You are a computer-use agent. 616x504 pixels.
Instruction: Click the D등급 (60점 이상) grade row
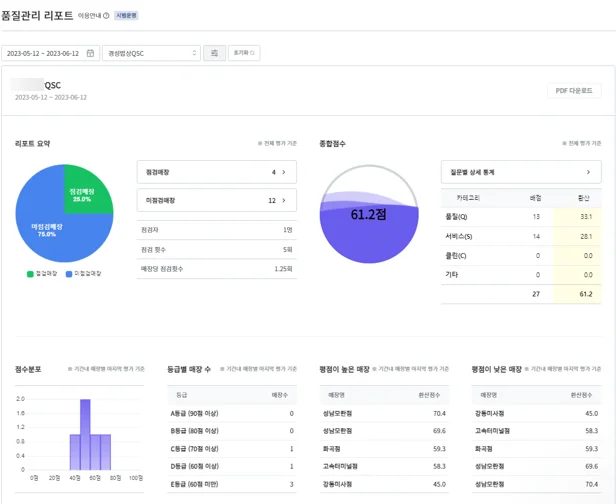(232, 466)
